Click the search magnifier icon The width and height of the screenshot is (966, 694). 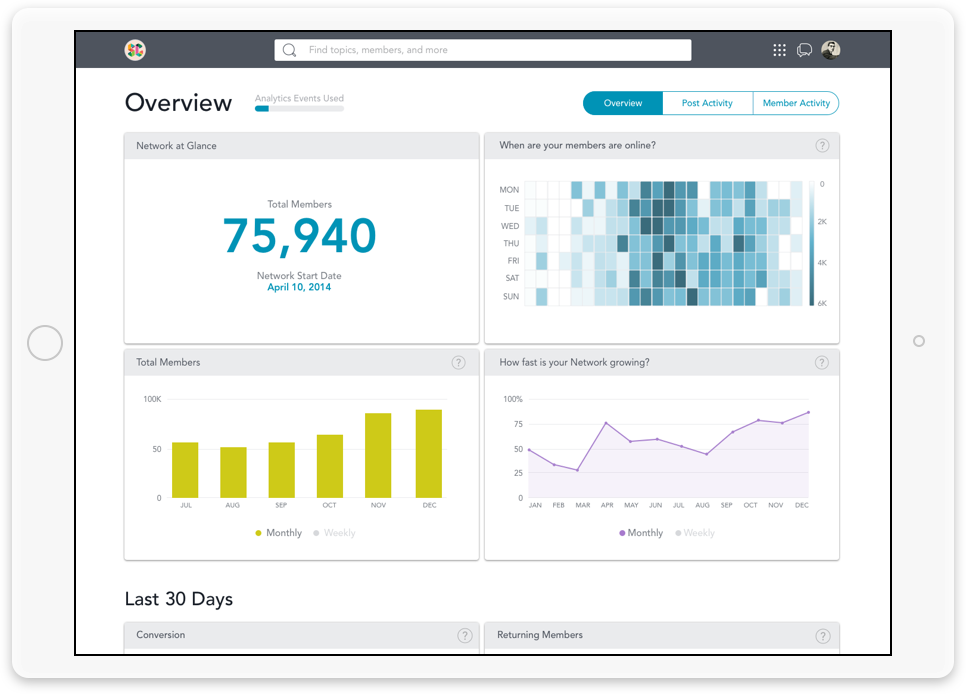pyautogui.click(x=290, y=50)
